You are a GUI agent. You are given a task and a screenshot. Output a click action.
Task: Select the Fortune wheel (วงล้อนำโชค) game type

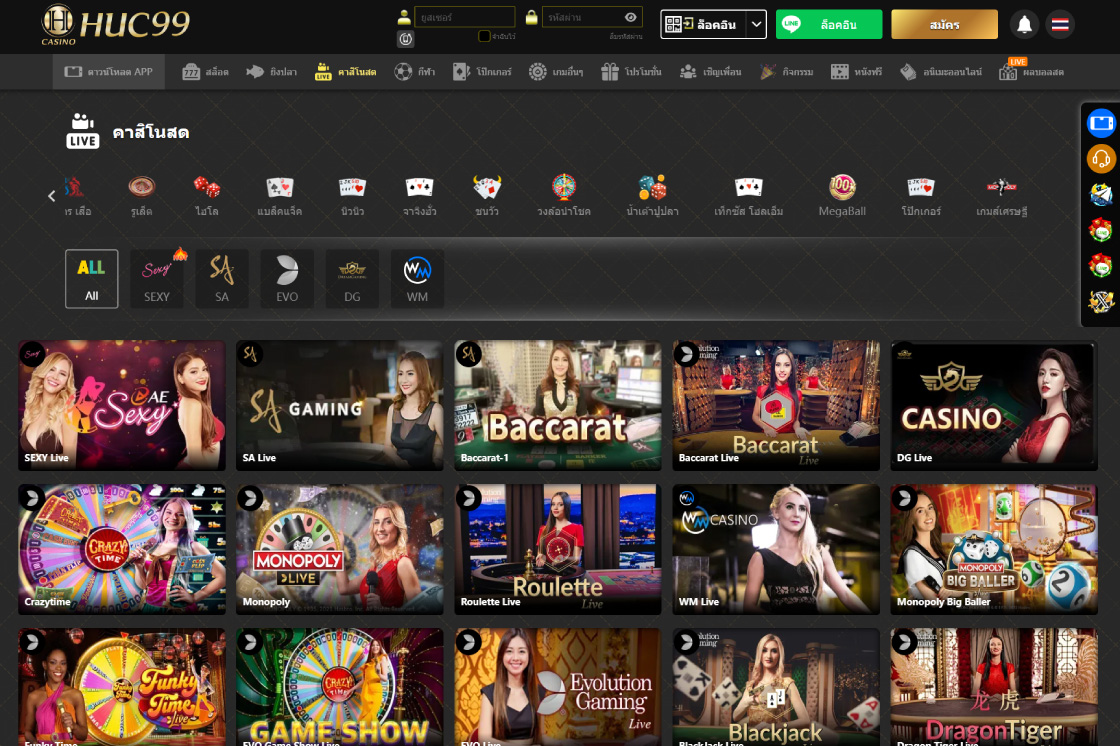click(x=564, y=196)
